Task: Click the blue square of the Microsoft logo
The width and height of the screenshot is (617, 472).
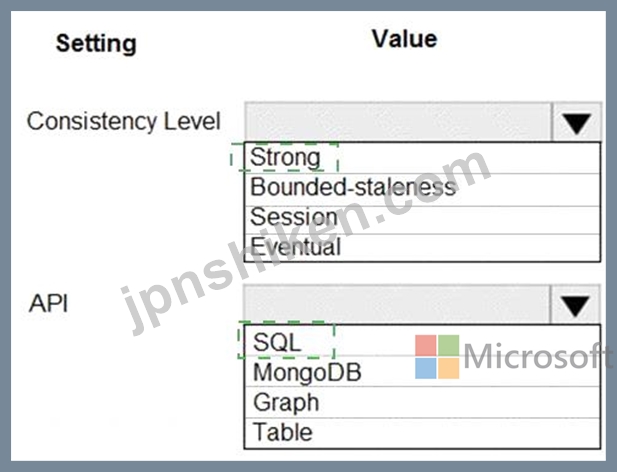Action: 426,368
